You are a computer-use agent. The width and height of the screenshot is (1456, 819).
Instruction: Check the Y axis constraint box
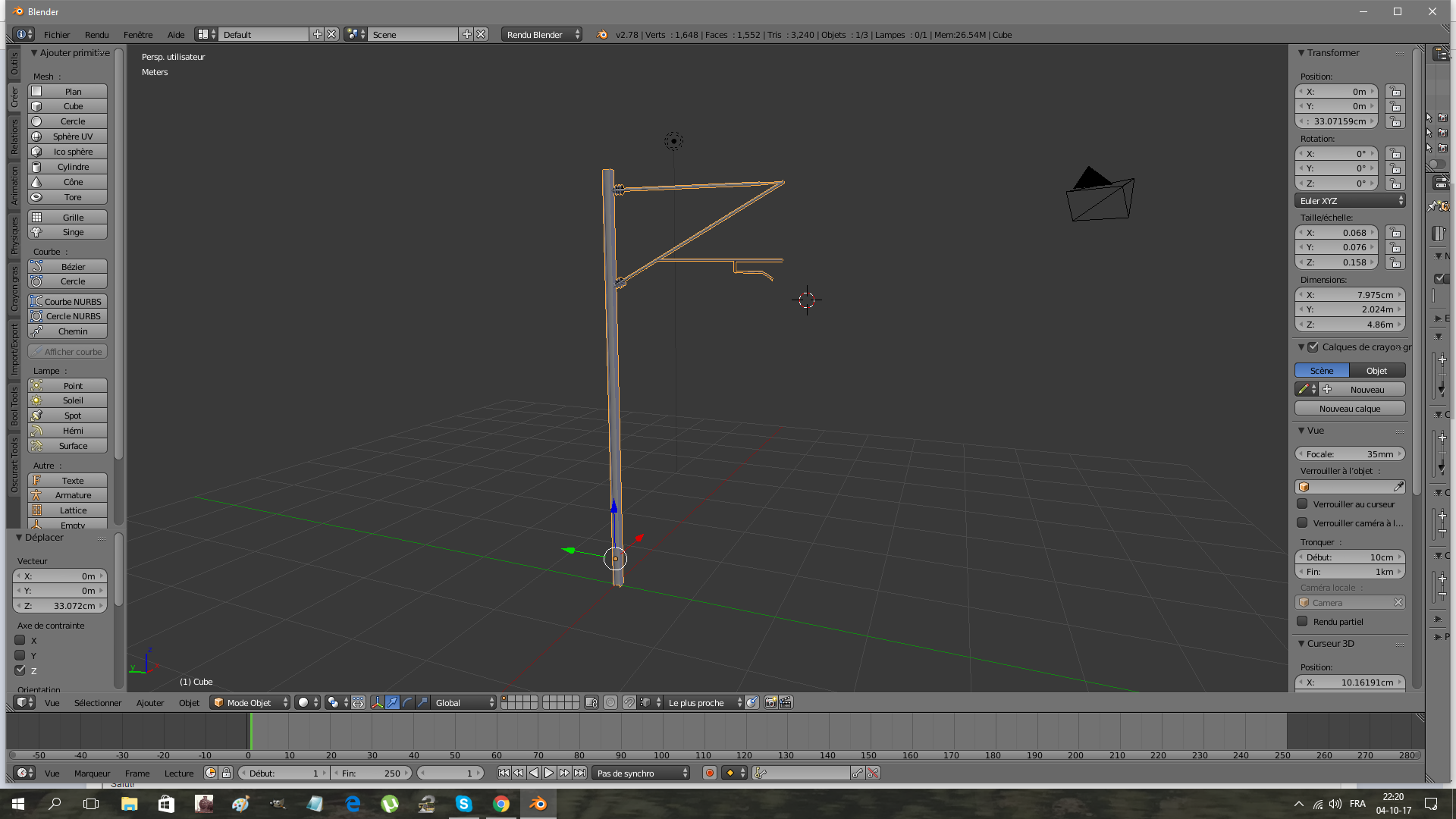pyautogui.click(x=20, y=655)
